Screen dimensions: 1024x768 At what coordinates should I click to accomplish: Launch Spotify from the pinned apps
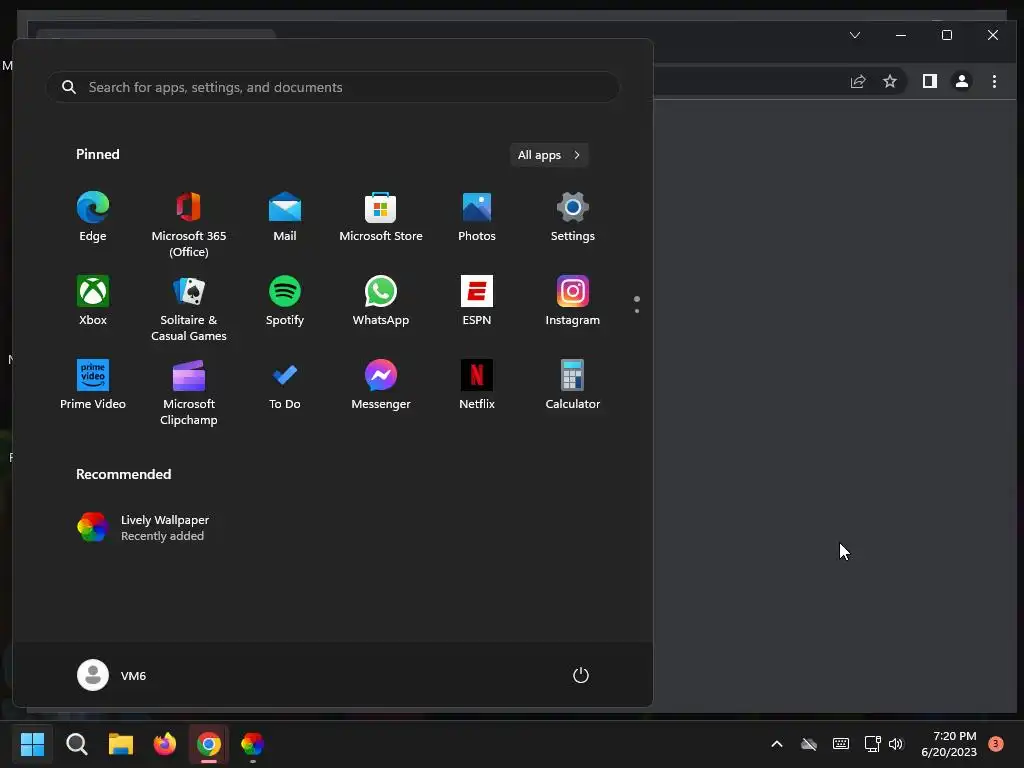pos(285,301)
